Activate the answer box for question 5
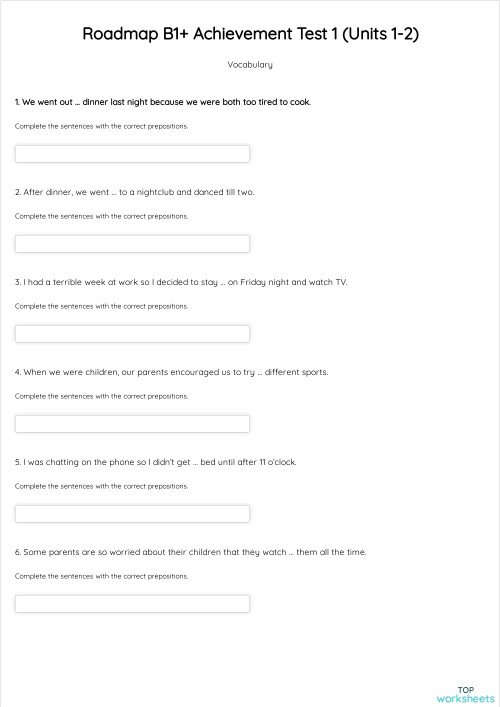 [132, 514]
